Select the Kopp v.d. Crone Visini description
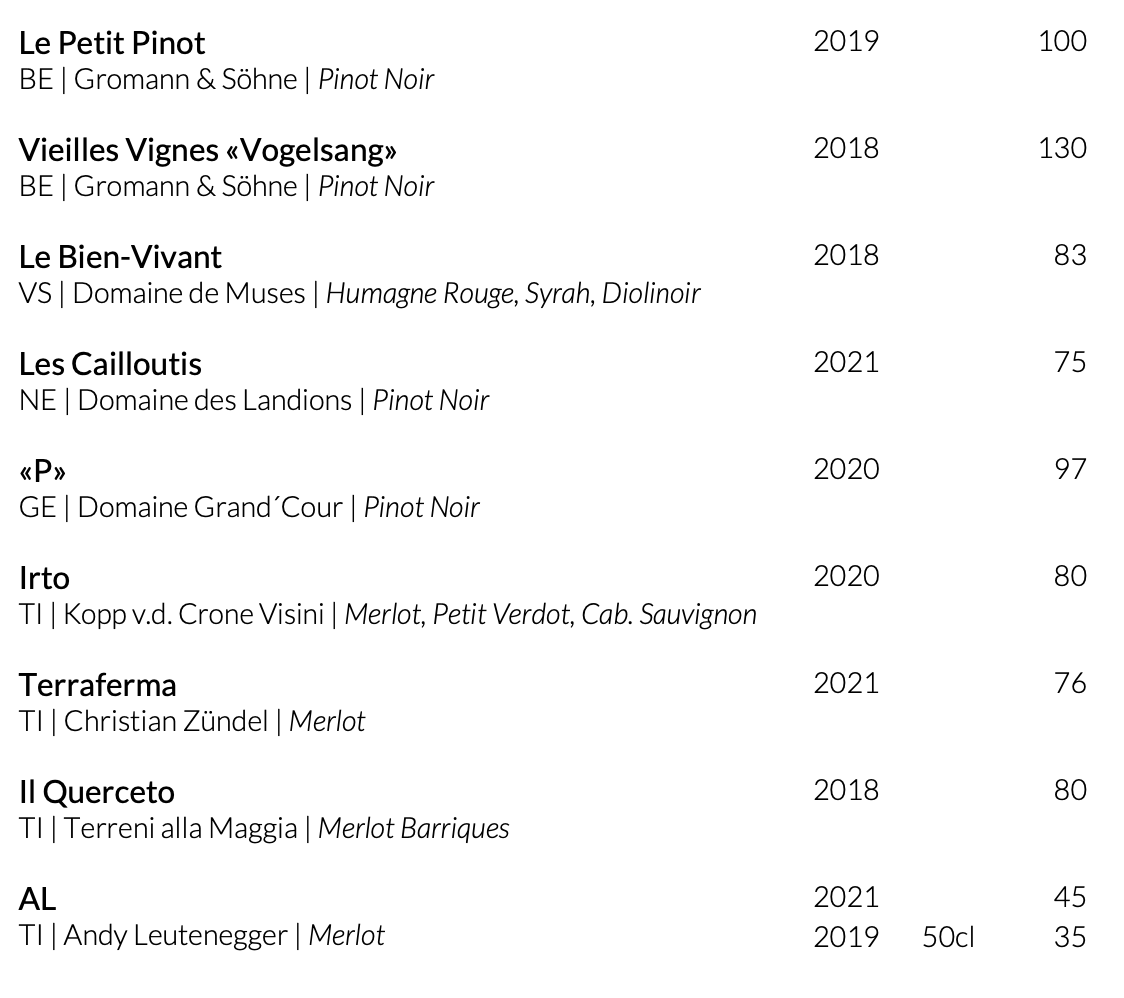The image size is (1124, 998). (388, 614)
